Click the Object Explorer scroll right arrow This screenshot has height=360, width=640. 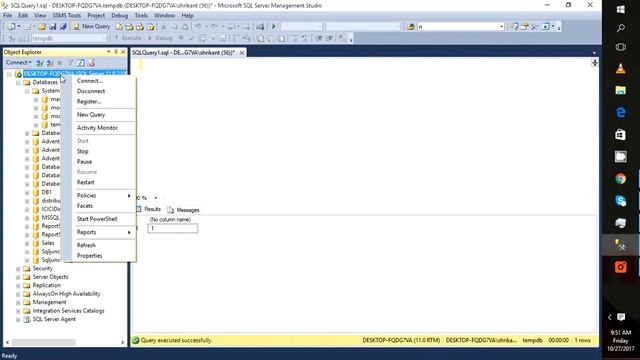click(x=122, y=342)
